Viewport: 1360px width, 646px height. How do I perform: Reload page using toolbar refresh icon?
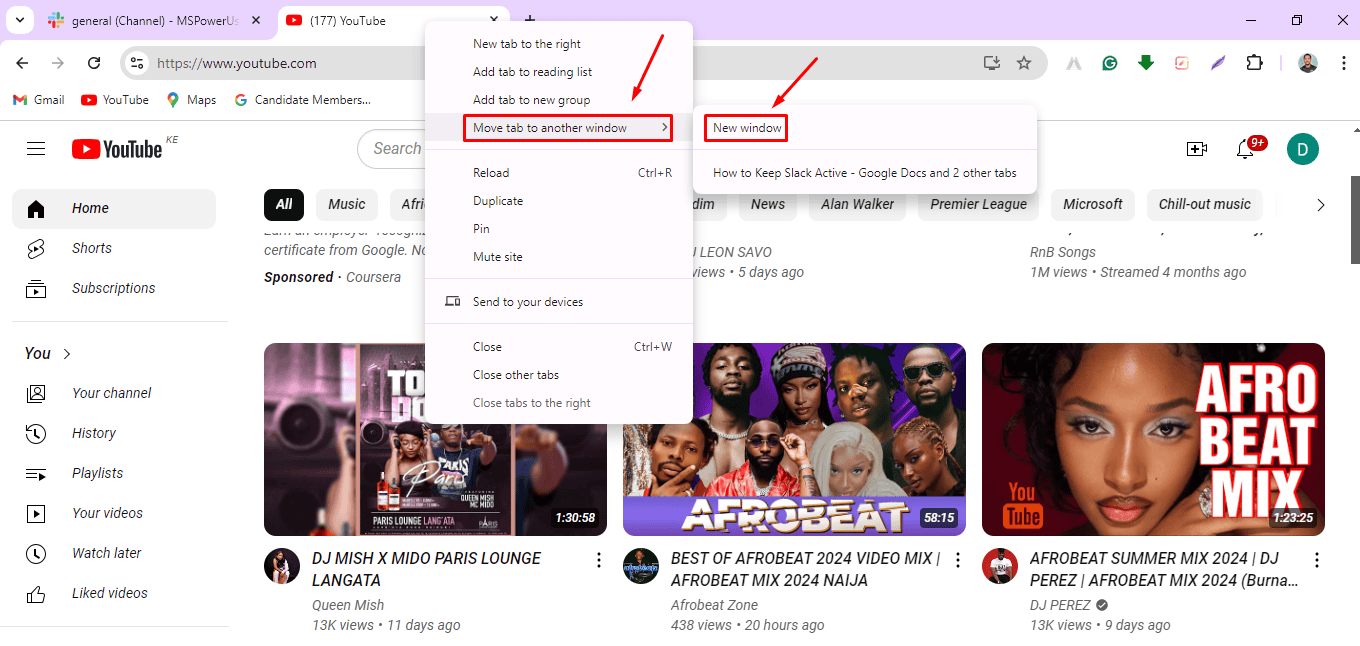(x=94, y=63)
